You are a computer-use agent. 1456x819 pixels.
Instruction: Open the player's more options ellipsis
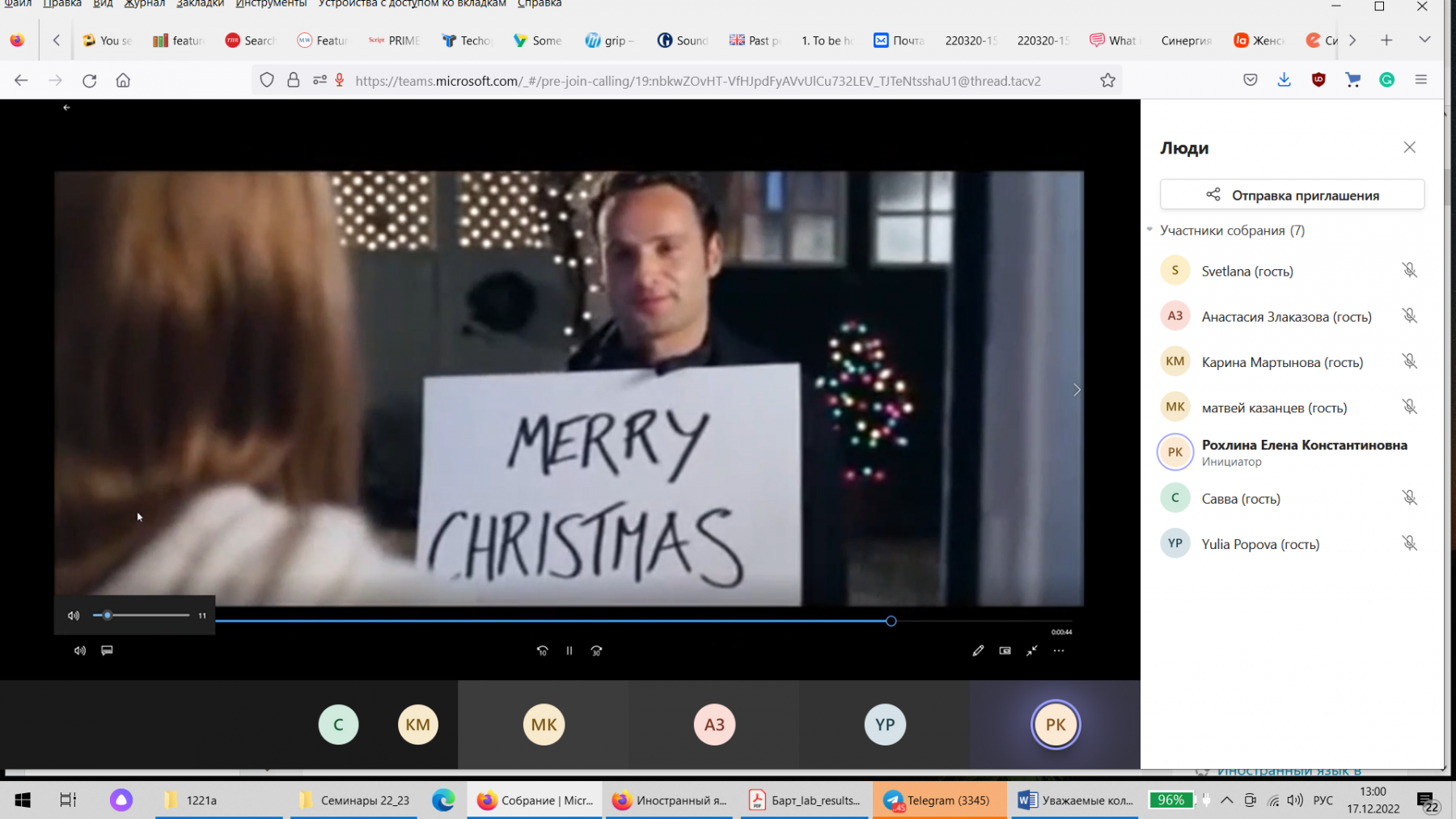(x=1059, y=651)
